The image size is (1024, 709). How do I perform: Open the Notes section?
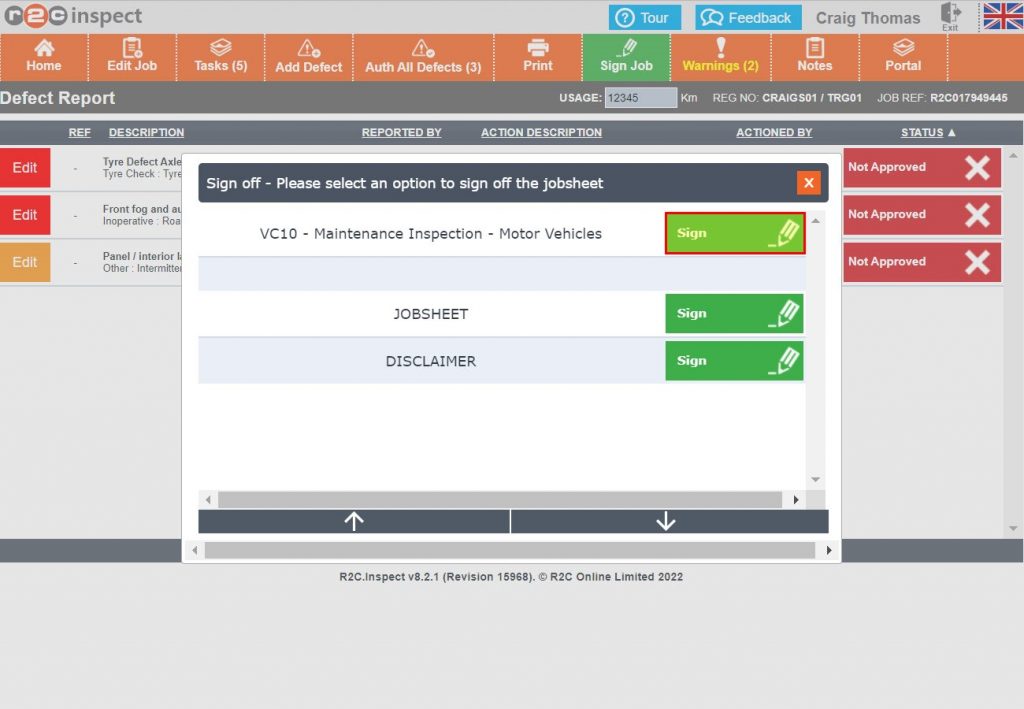[x=816, y=57]
